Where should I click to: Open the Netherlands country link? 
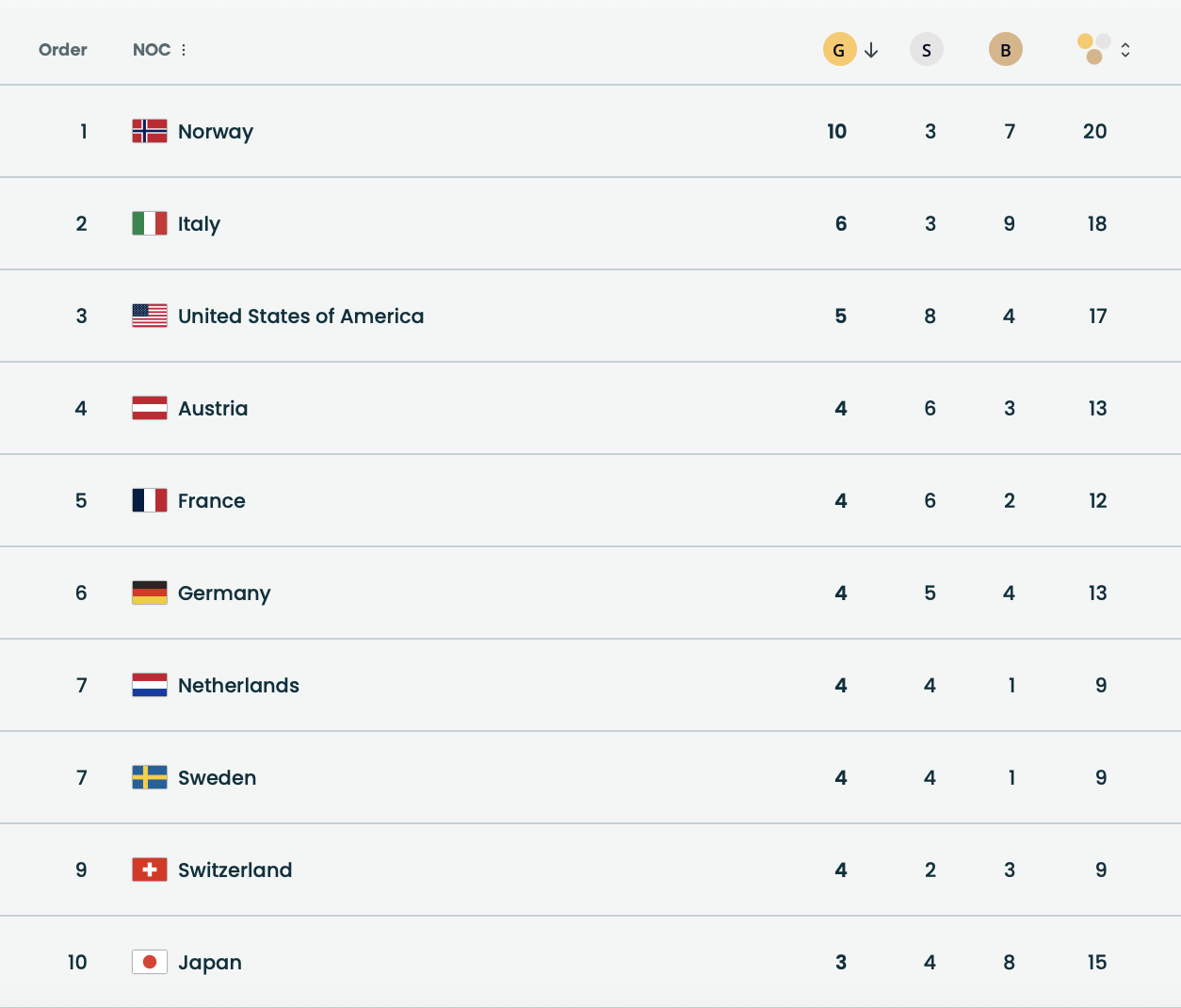tap(238, 685)
